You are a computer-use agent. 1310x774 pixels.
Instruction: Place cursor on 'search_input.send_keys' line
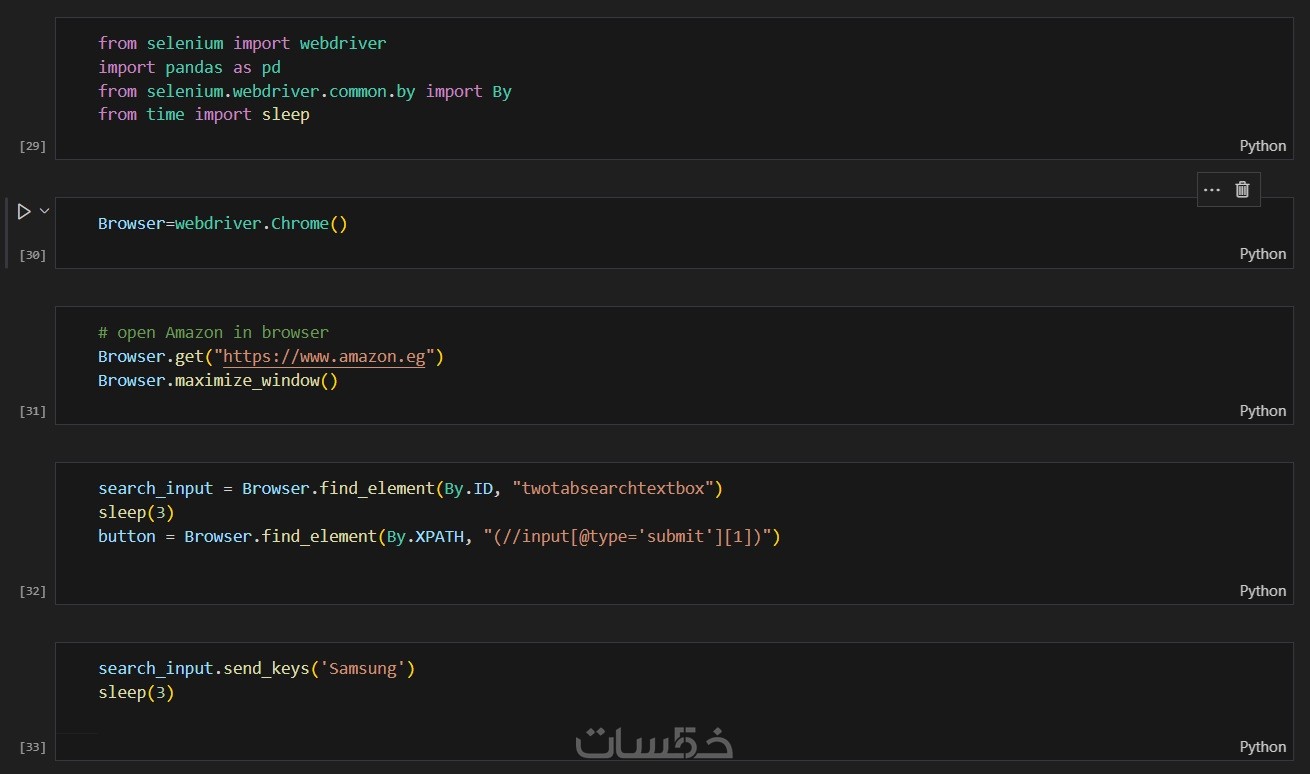pyautogui.click(x=256, y=668)
